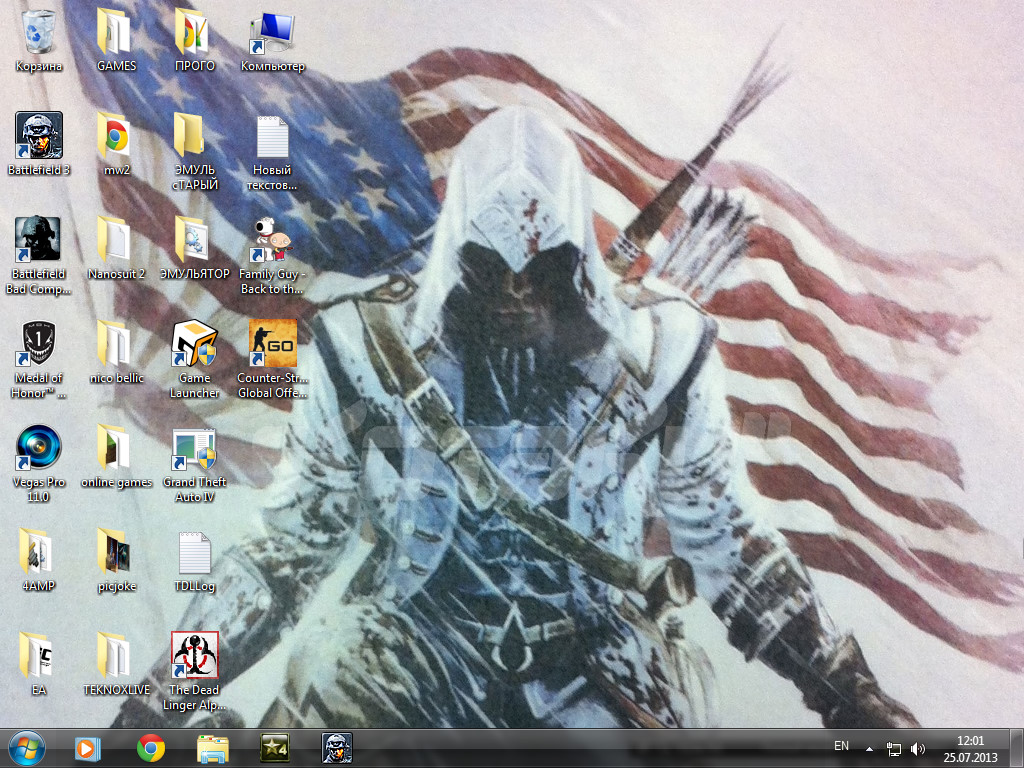Open Google Chrome from the taskbar
1024x768 pixels.
point(151,748)
